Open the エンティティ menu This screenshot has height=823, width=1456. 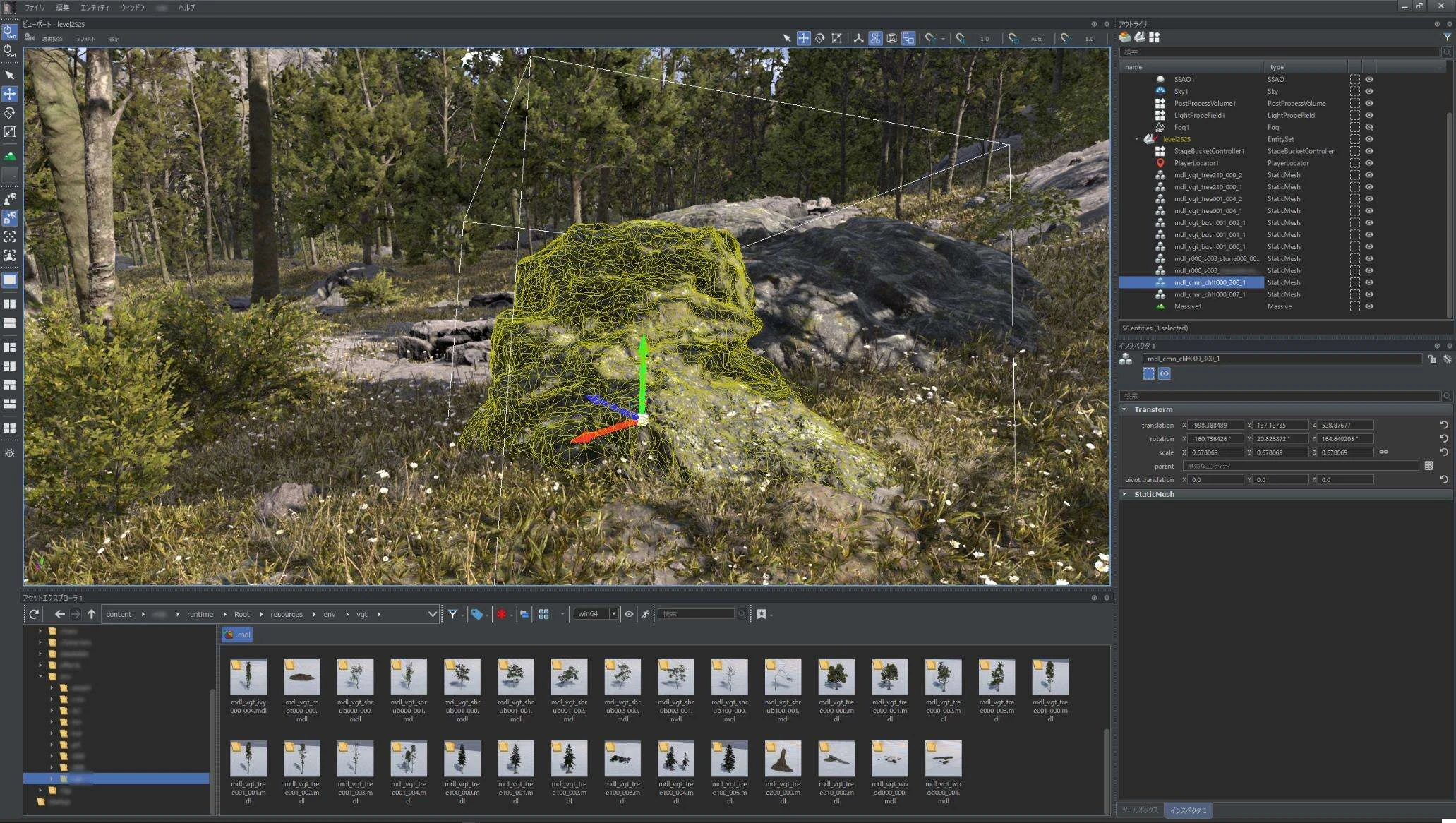pyautogui.click(x=95, y=7)
